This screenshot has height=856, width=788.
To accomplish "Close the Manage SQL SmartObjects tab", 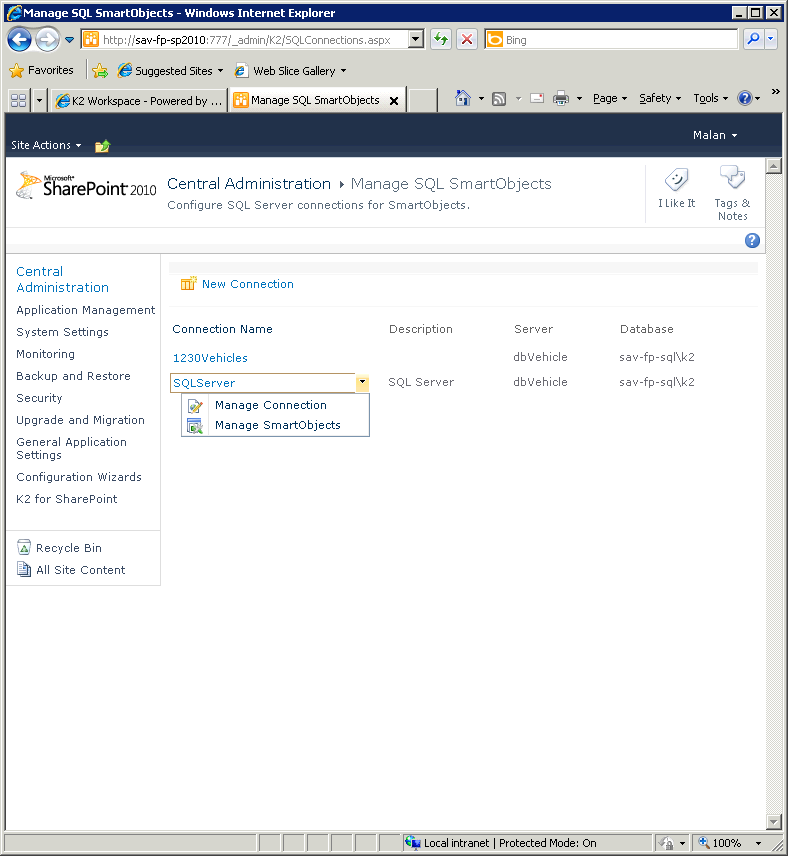I will (x=394, y=101).
